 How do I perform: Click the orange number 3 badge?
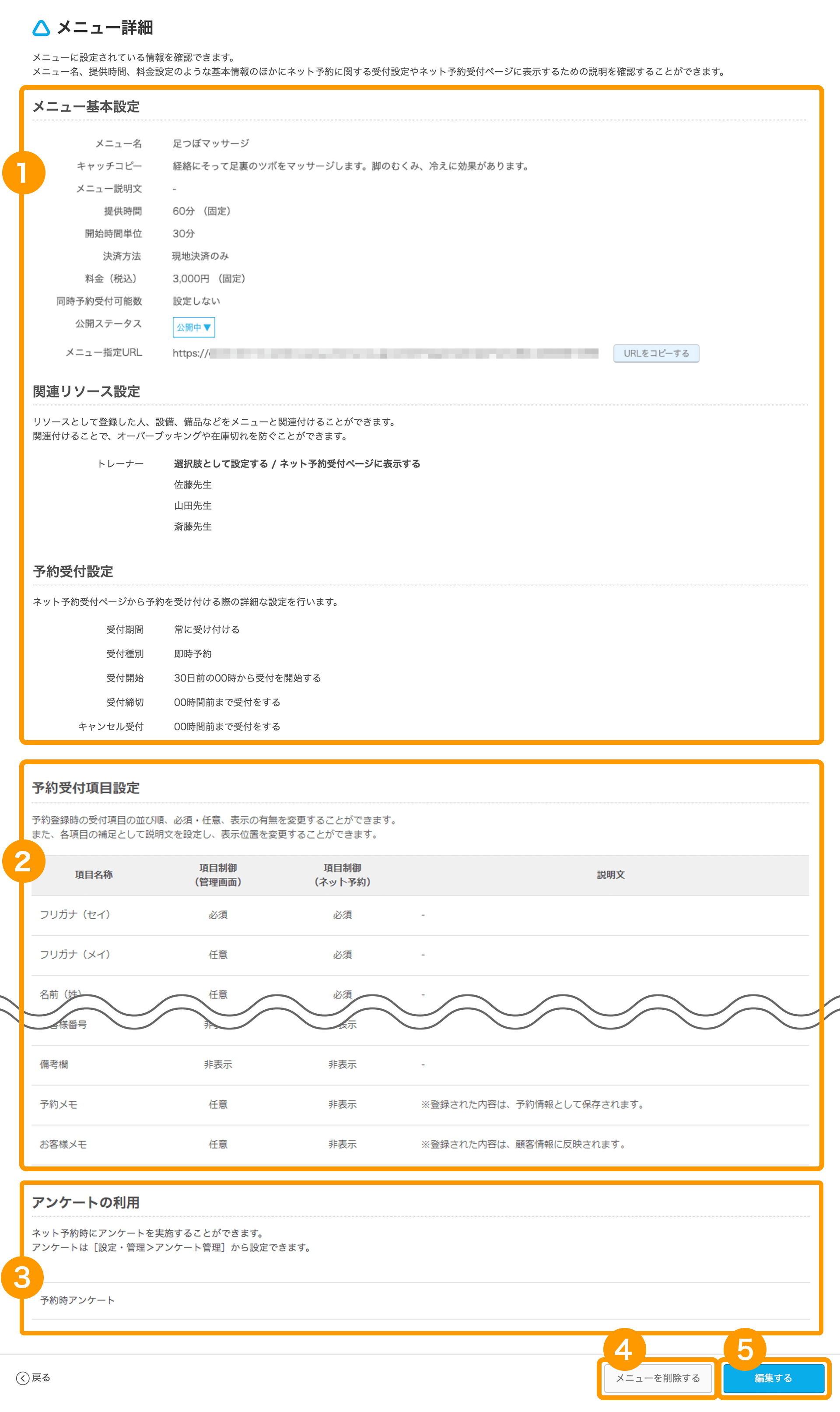coord(22,1278)
